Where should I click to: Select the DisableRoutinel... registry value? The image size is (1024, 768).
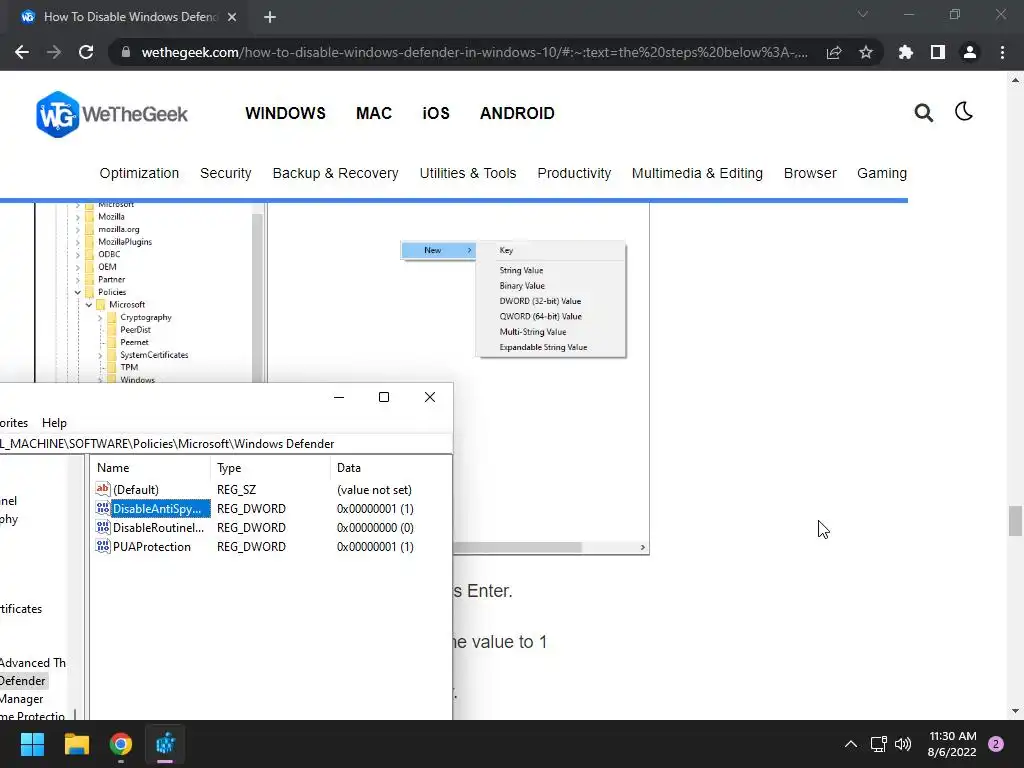(159, 528)
